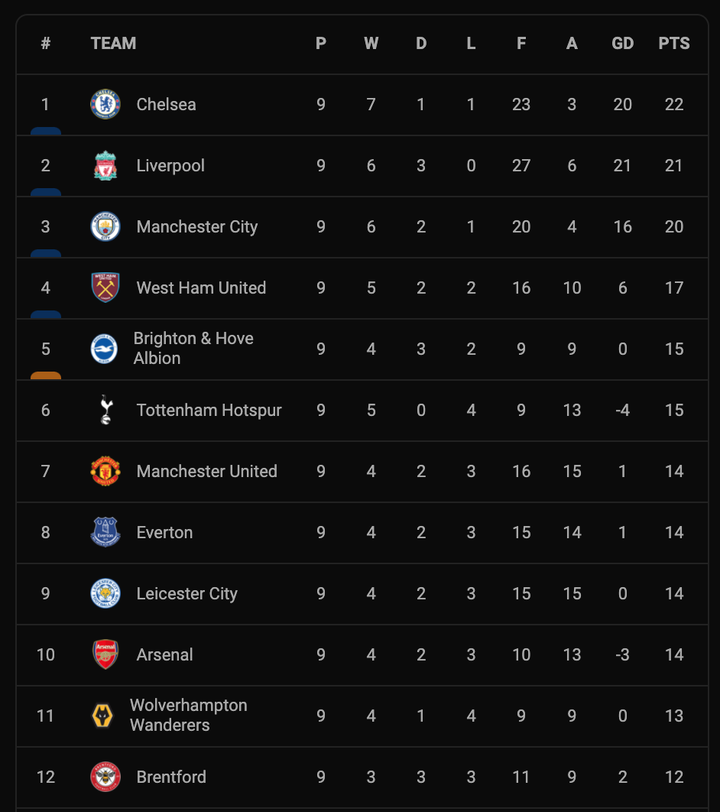The height and width of the screenshot is (812, 720).
Task: Open the Liverpool team name link
Action: tap(170, 166)
